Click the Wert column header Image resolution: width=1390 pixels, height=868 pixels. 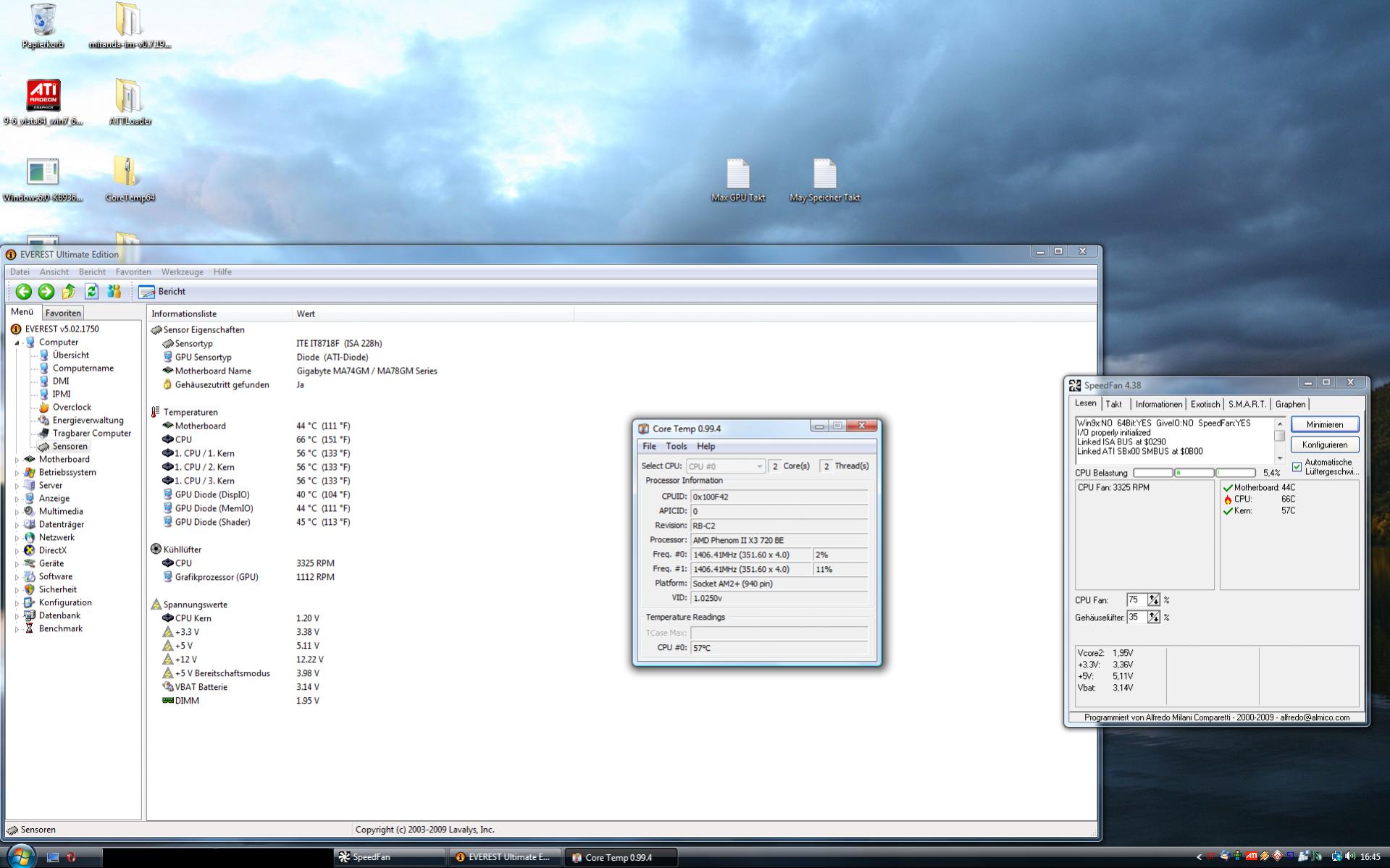coord(432,313)
